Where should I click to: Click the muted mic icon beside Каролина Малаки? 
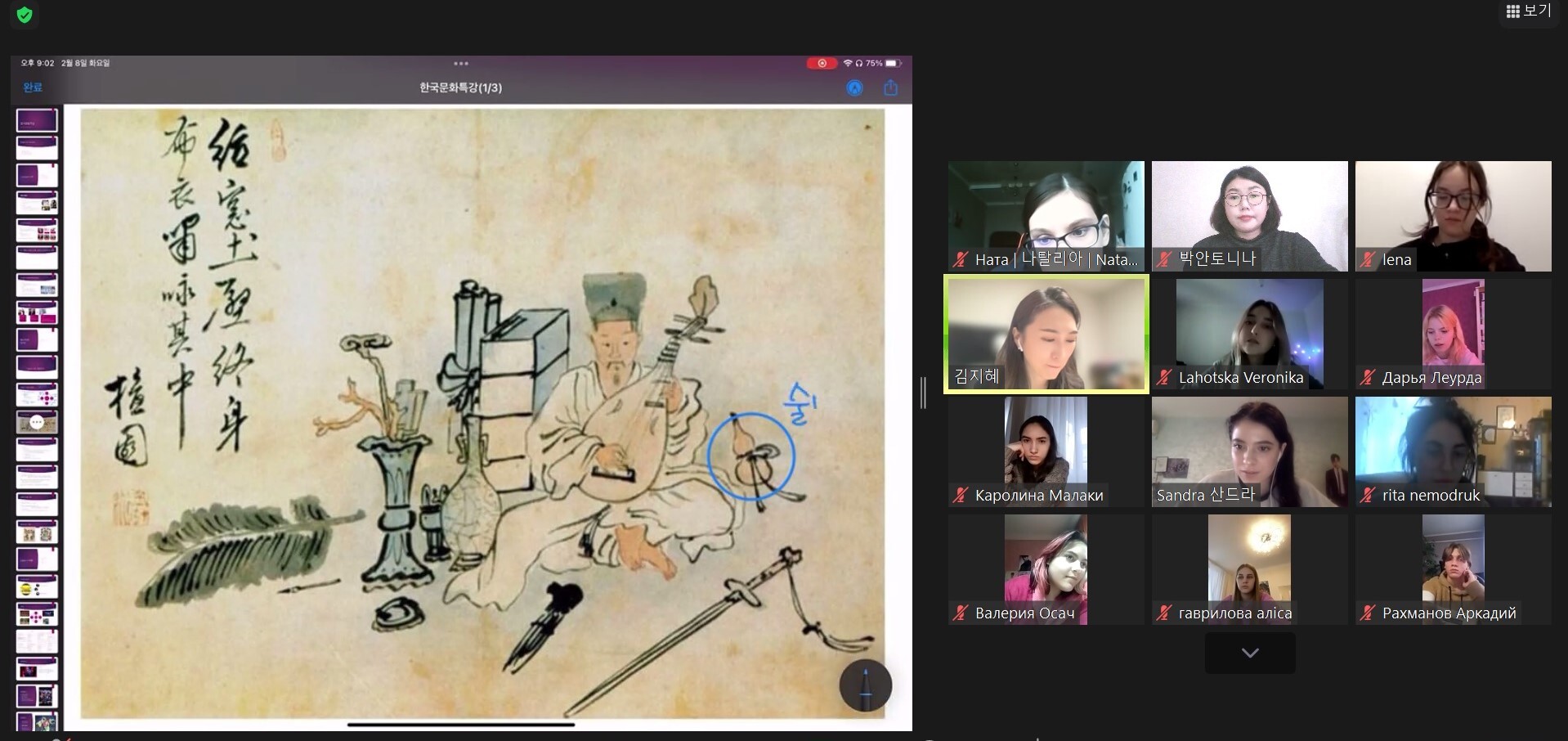pyautogui.click(x=961, y=496)
